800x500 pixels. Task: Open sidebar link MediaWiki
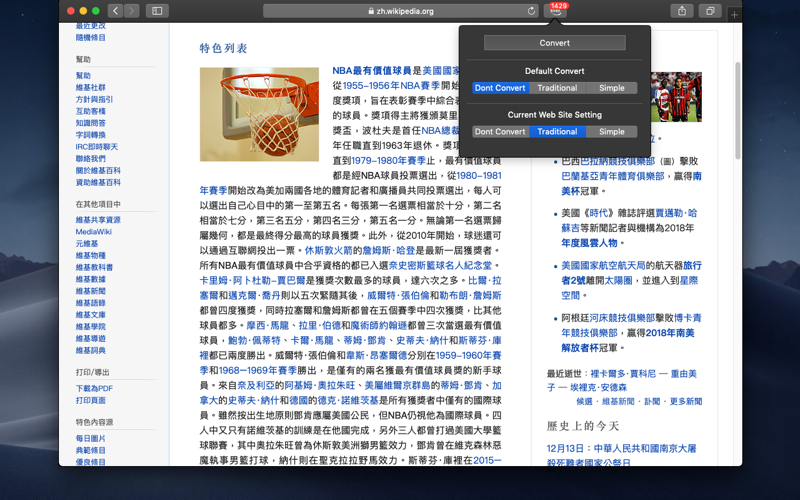(x=93, y=232)
